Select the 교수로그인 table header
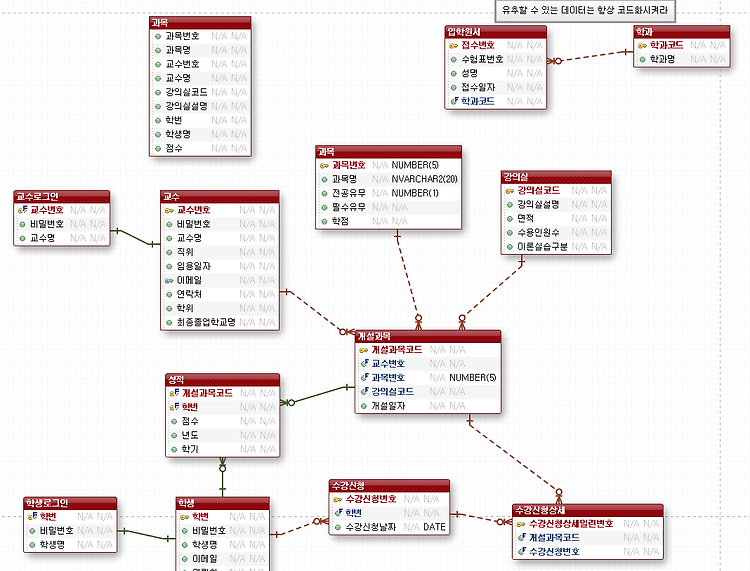Image resolution: width=750 pixels, height=571 pixels. click(62, 197)
